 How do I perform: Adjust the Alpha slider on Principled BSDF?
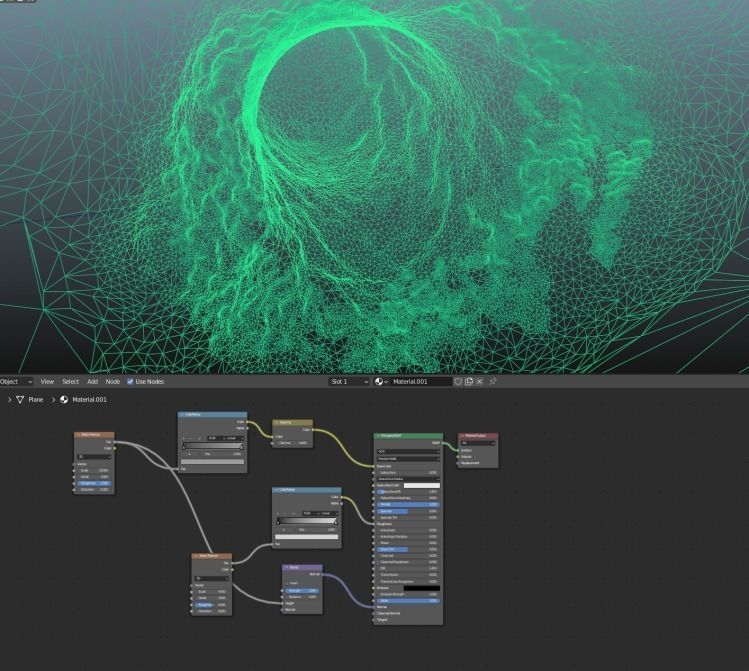408,601
